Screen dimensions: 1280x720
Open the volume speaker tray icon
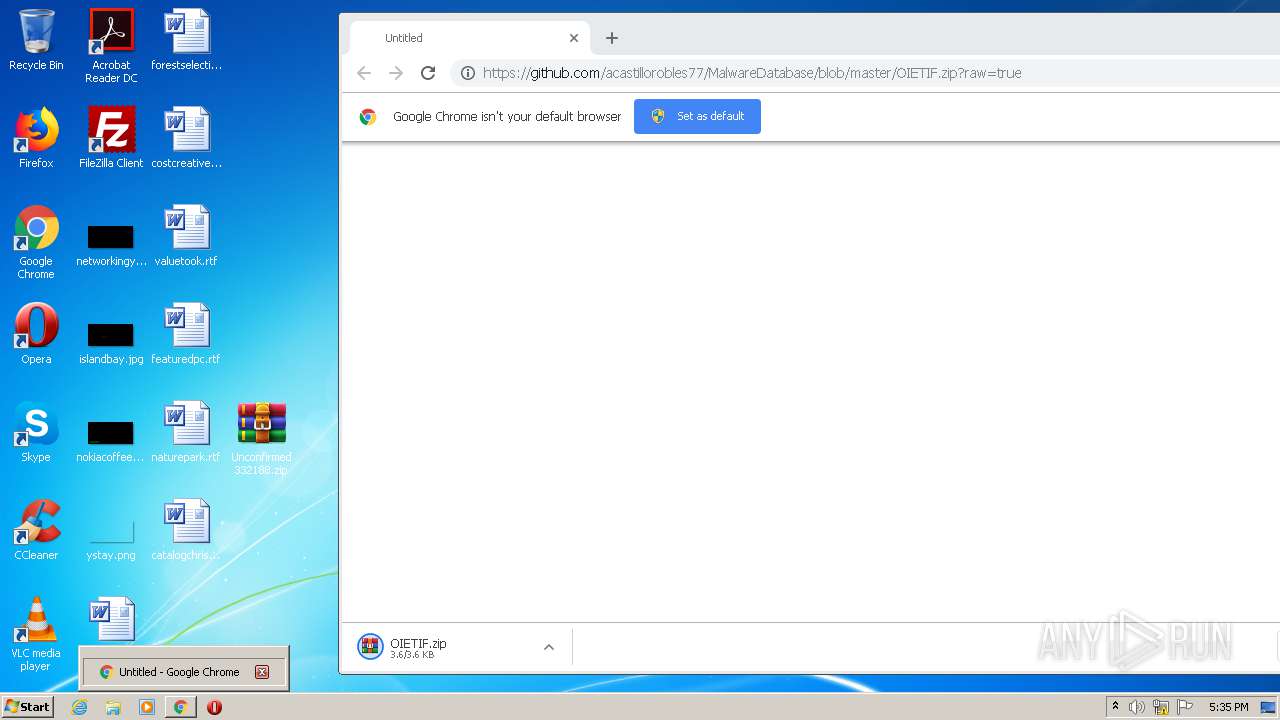[x=1137, y=707]
